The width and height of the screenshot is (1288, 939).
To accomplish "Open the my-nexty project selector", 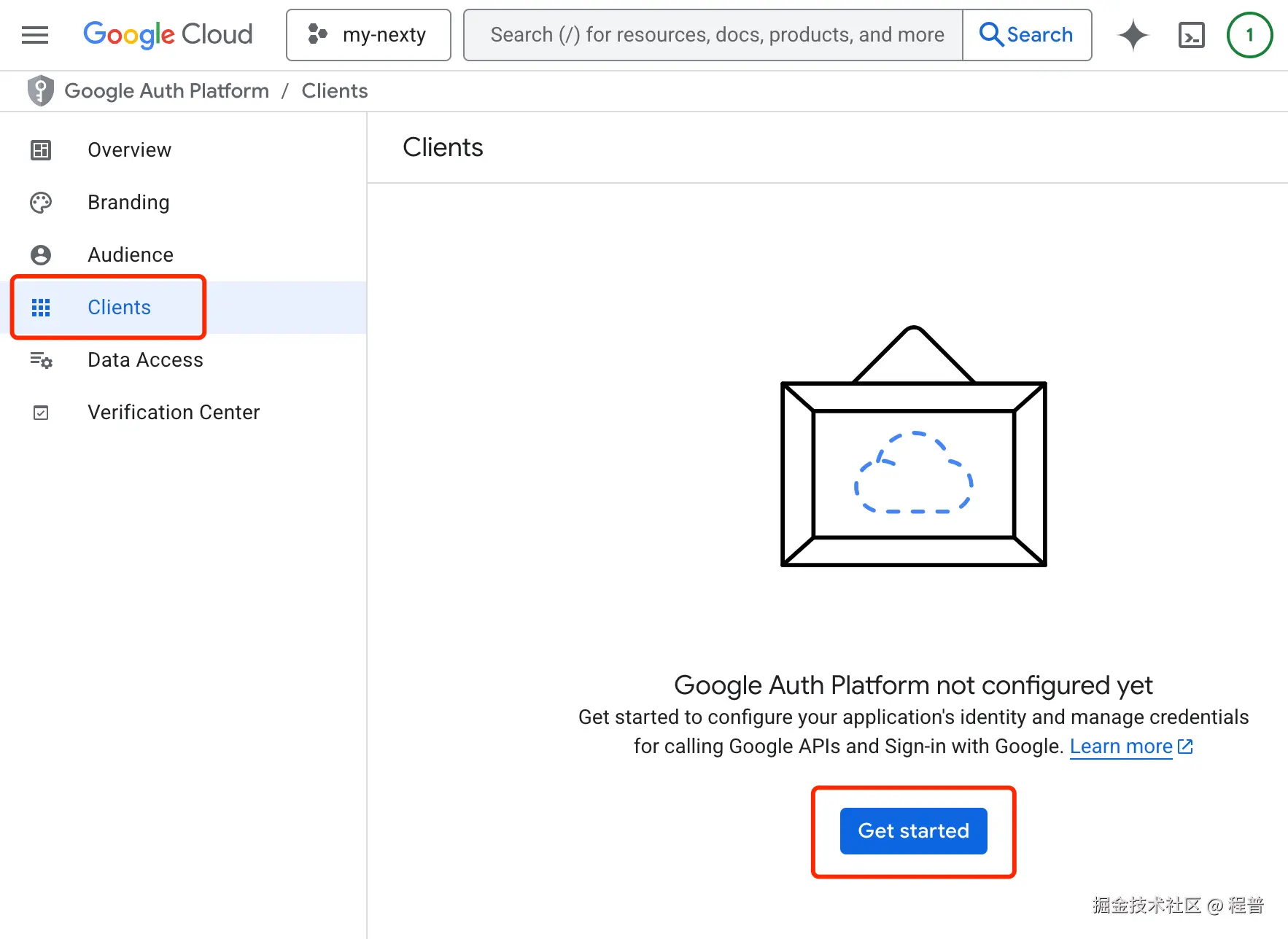I will click(x=368, y=34).
